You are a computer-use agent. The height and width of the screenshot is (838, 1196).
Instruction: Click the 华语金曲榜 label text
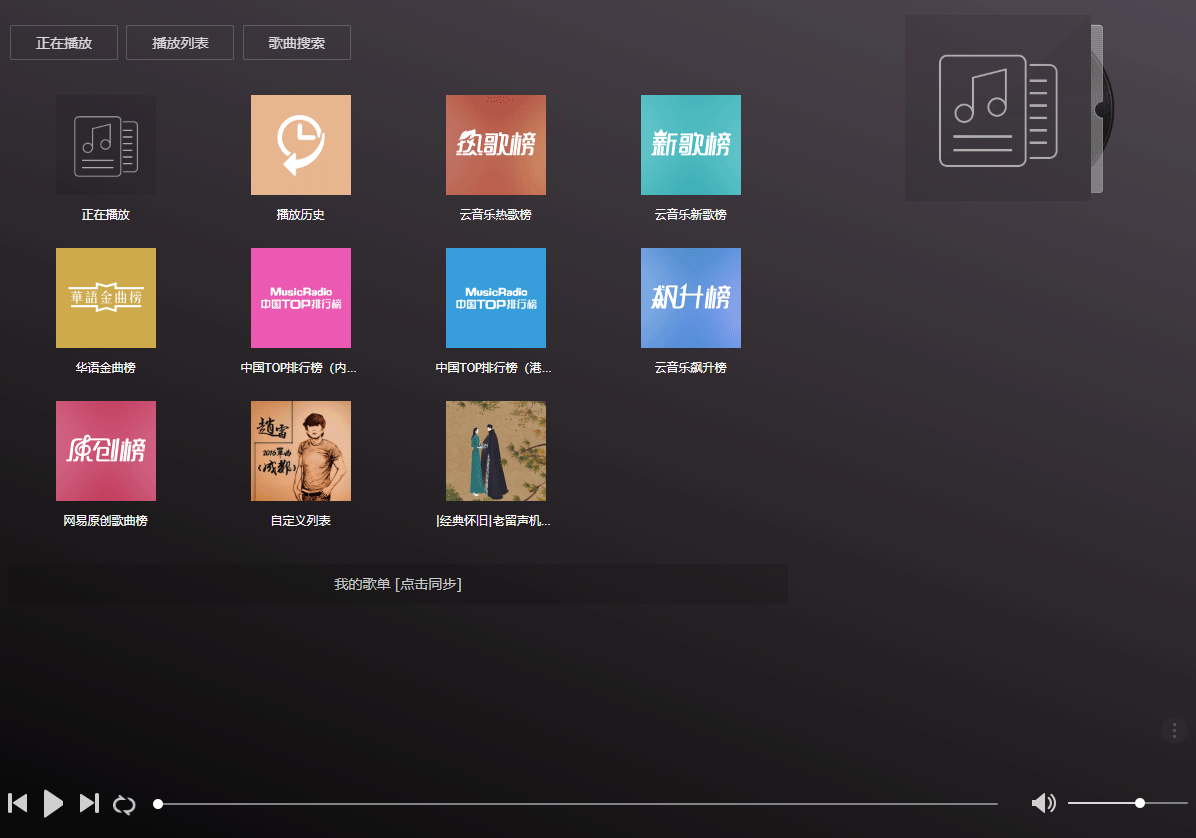[106, 368]
